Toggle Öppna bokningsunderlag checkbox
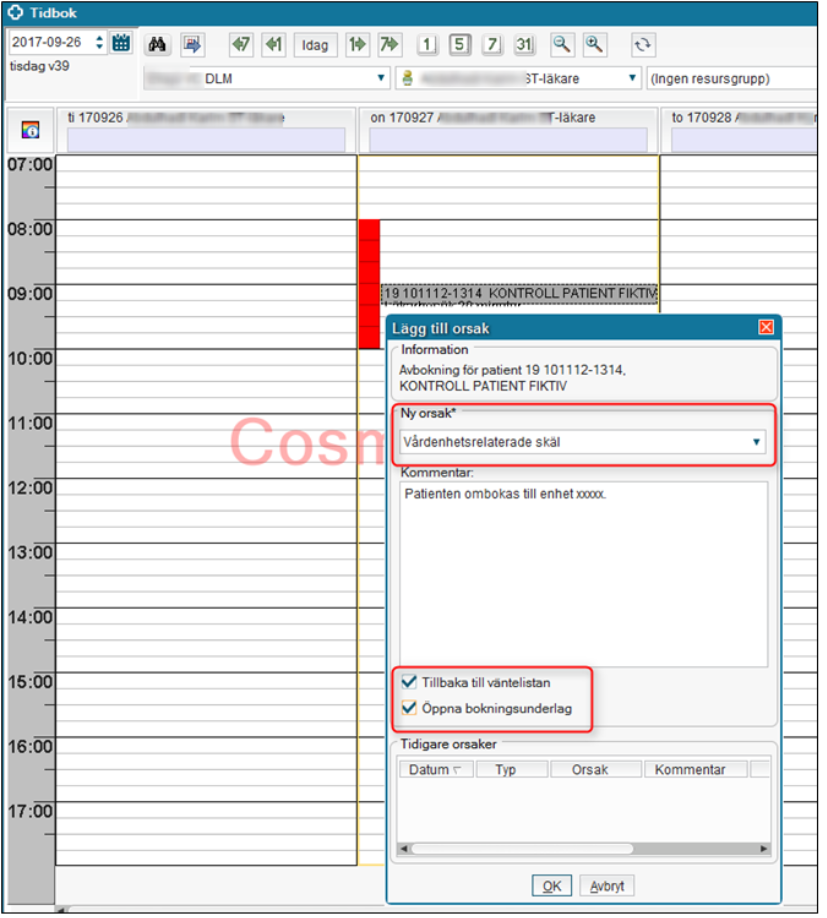827x918 pixels. [x=408, y=708]
